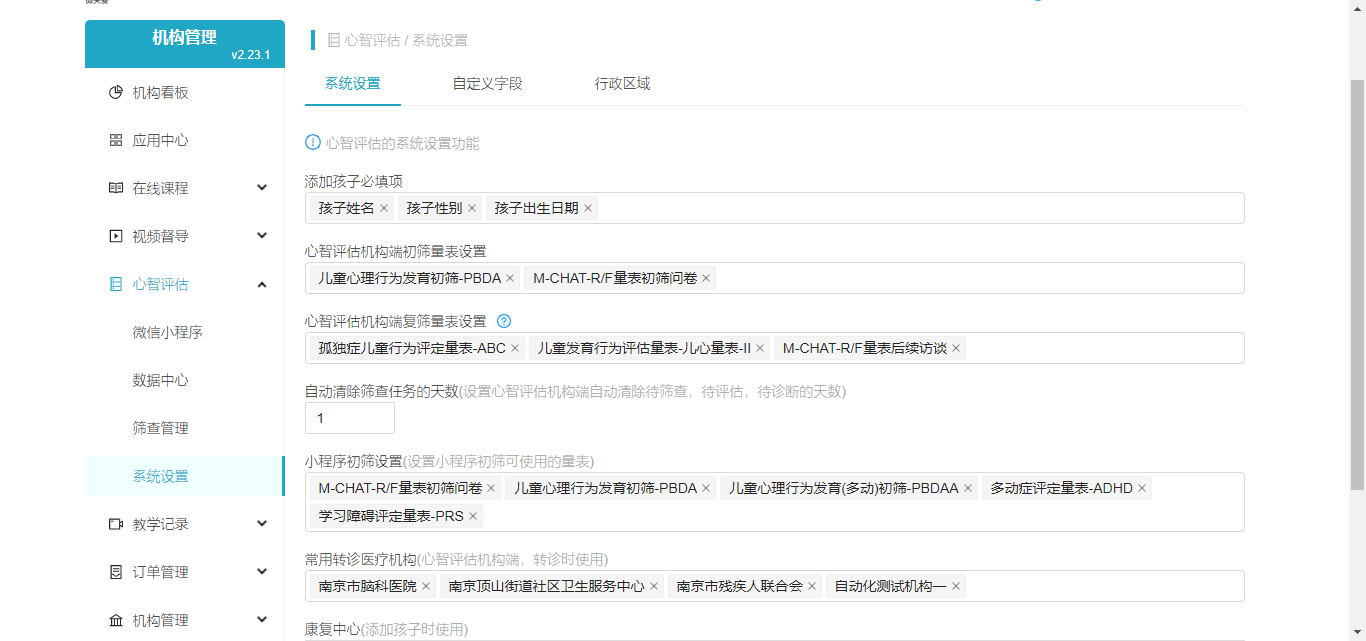Viewport: 1366px width, 641px height.
Task: Open the 行政区域 tab
Action: (x=622, y=84)
